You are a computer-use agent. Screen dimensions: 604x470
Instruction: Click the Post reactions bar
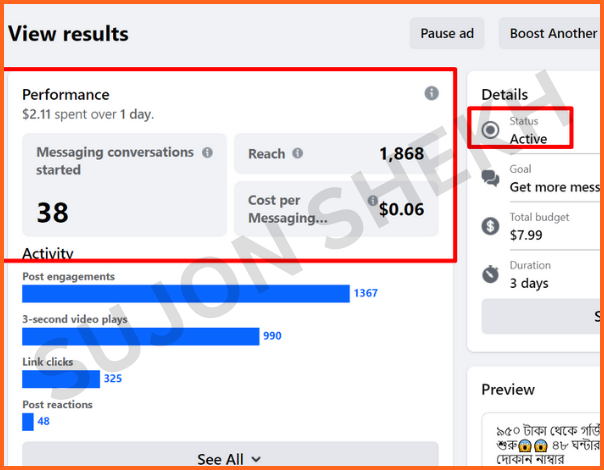pyautogui.click(x=28, y=422)
